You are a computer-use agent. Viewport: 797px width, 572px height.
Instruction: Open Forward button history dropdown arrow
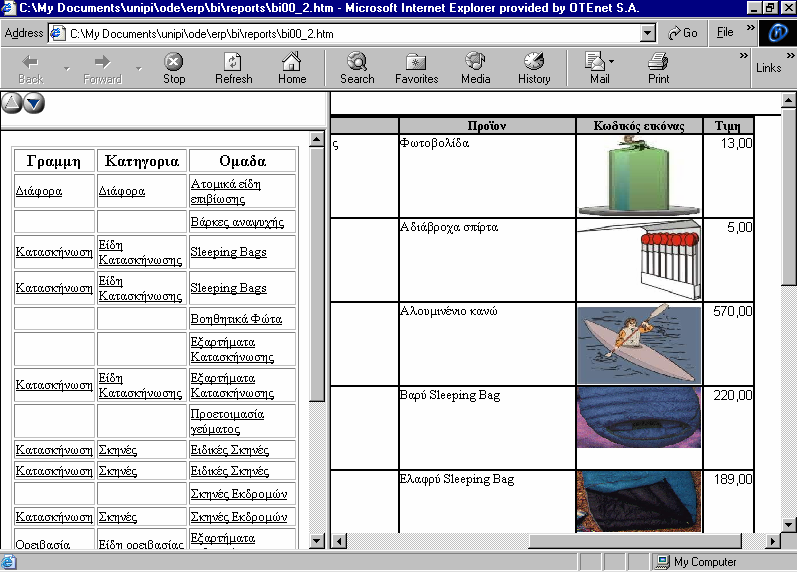[139, 68]
